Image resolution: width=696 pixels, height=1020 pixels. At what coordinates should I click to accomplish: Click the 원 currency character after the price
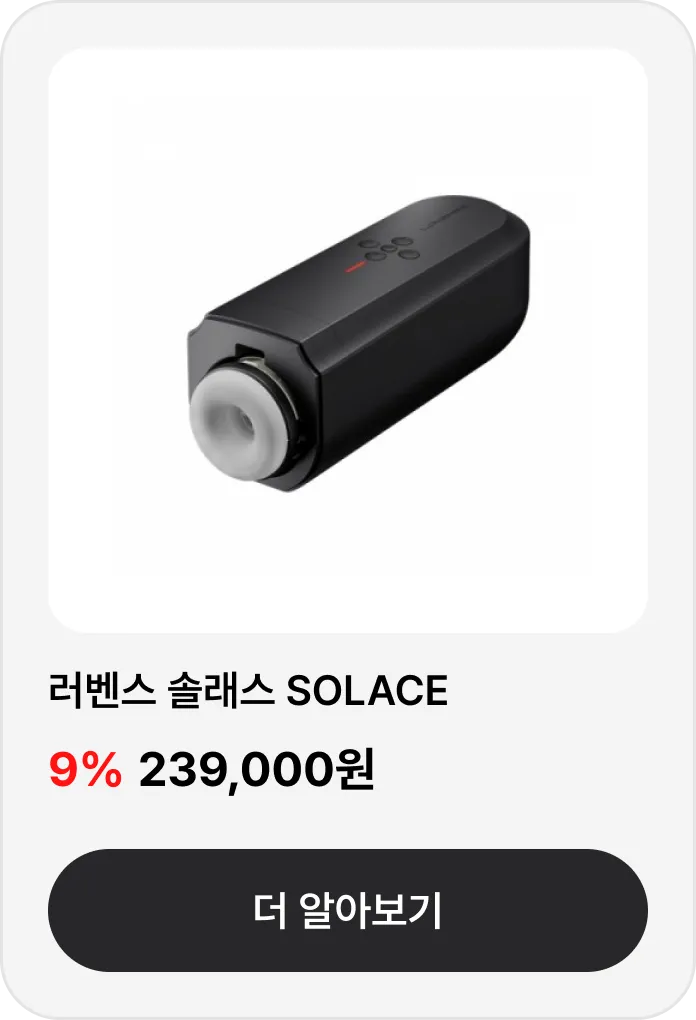[x=354, y=770]
